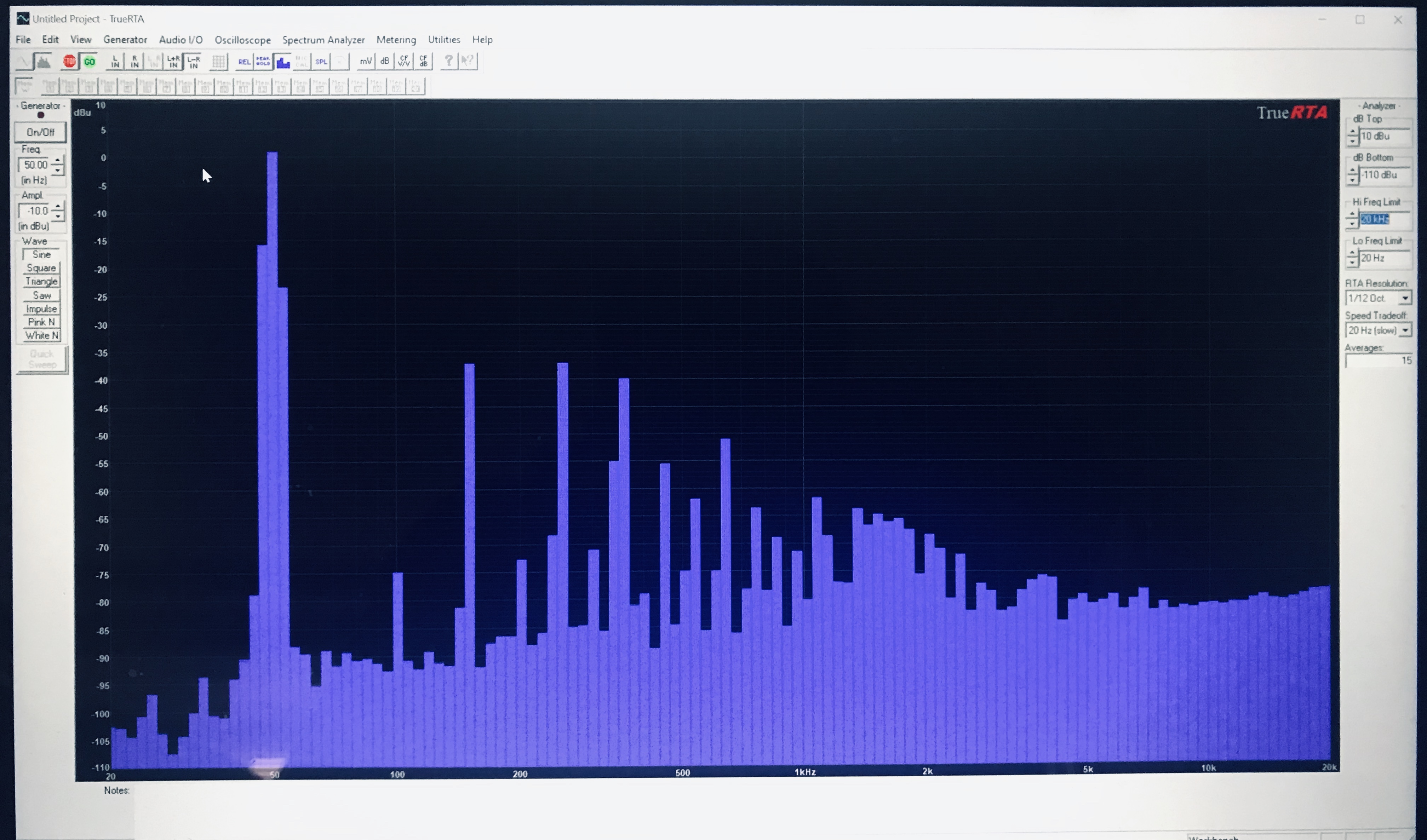This screenshot has height=840, width=1427.
Task: Select the Triangle wave button
Action: click(x=41, y=281)
